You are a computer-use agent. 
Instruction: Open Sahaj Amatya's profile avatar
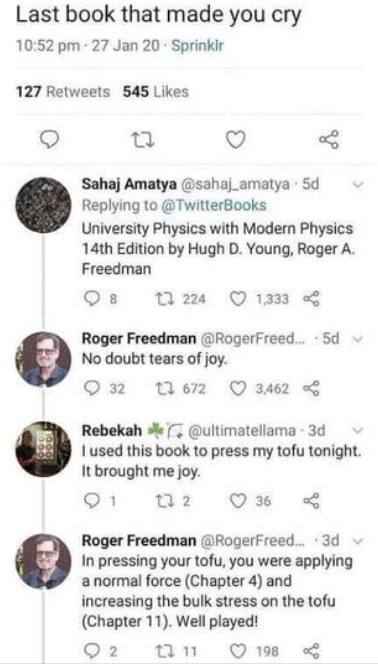[x=43, y=206]
